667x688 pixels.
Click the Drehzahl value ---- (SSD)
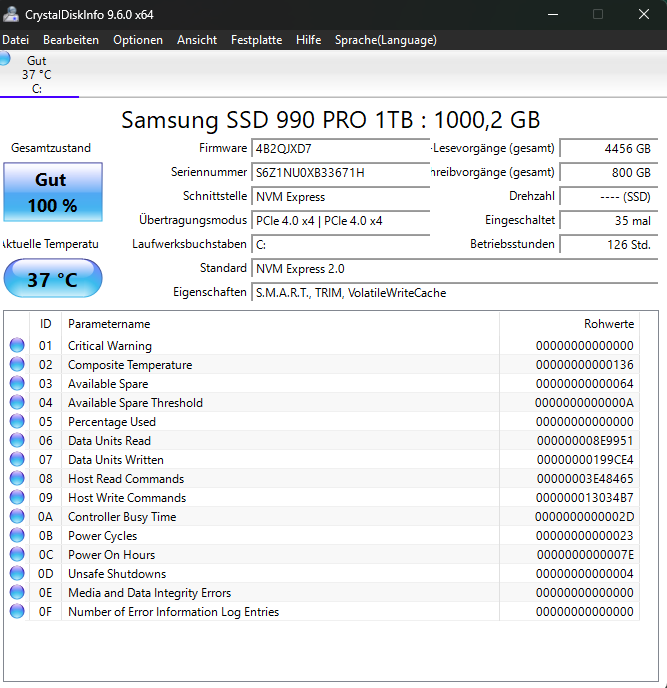609,197
